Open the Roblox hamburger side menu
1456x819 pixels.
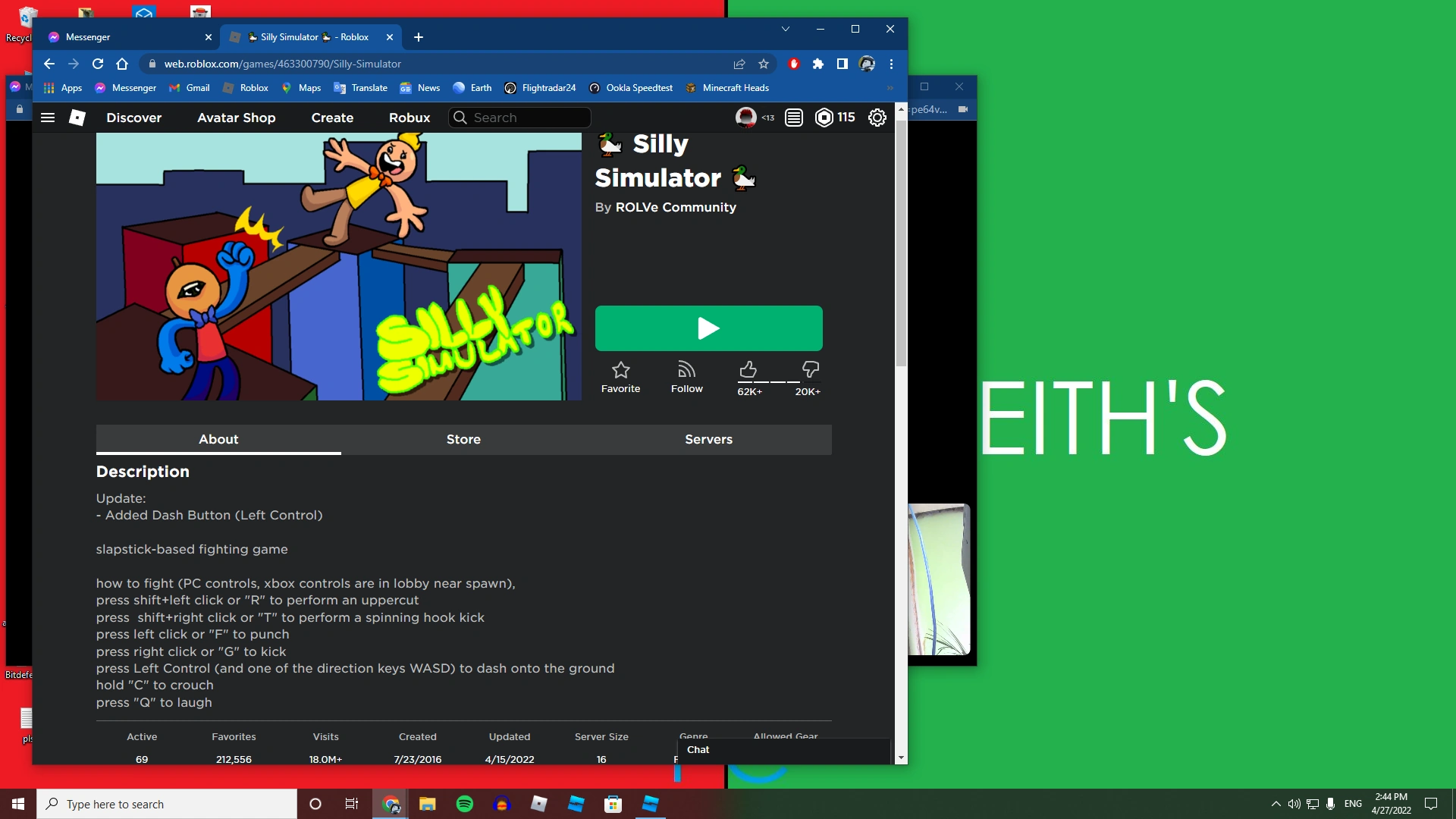48,118
